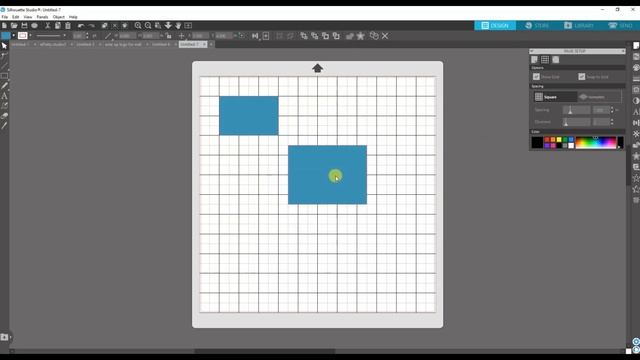Click the Spacing value stepper arrows
The width and height of the screenshot is (640, 360).
(x=612, y=110)
